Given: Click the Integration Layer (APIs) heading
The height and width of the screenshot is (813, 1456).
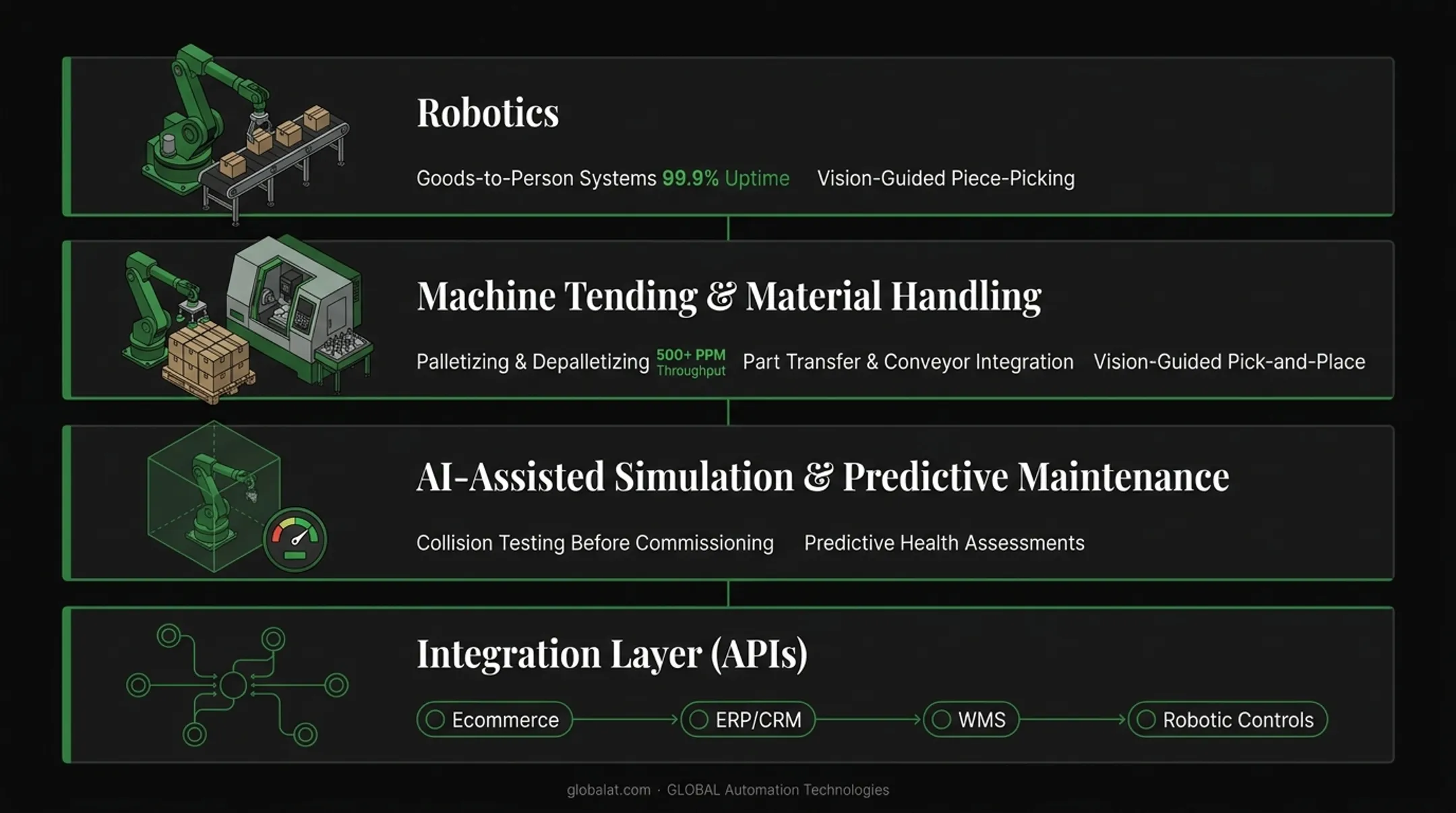Looking at the screenshot, I should pyautogui.click(x=612, y=654).
